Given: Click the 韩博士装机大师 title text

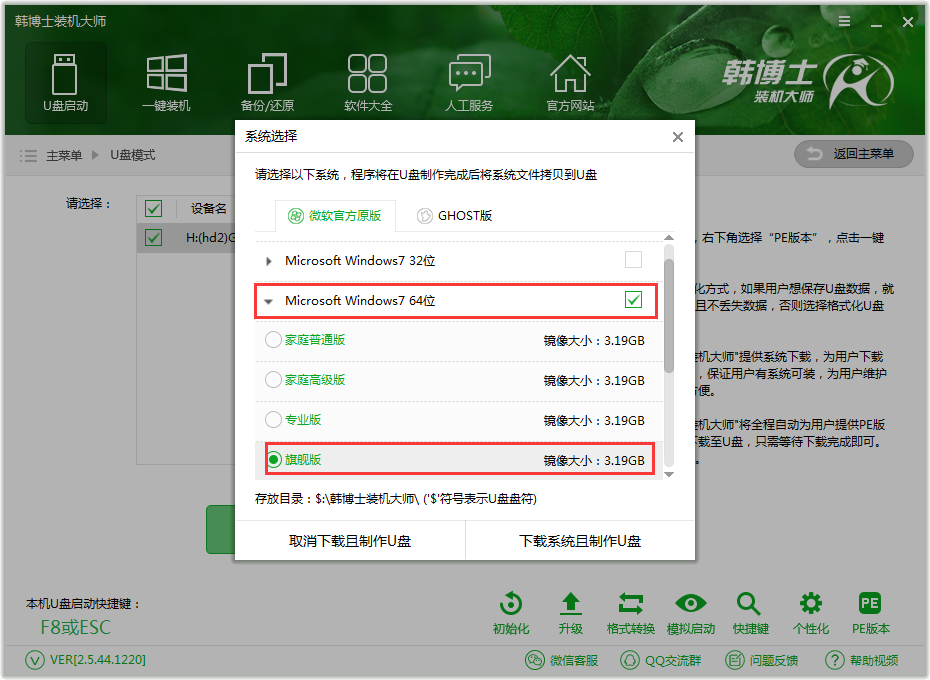Looking at the screenshot, I should click(60, 21).
